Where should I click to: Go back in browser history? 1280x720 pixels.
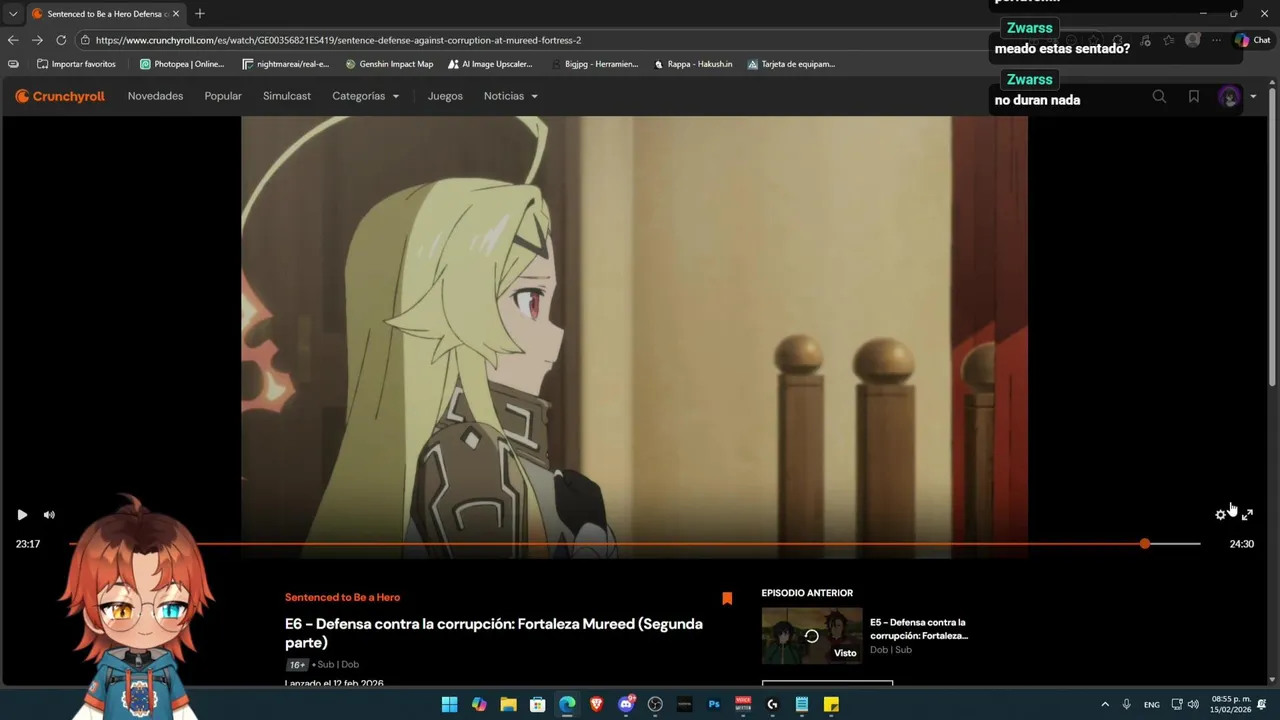coord(13,40)
